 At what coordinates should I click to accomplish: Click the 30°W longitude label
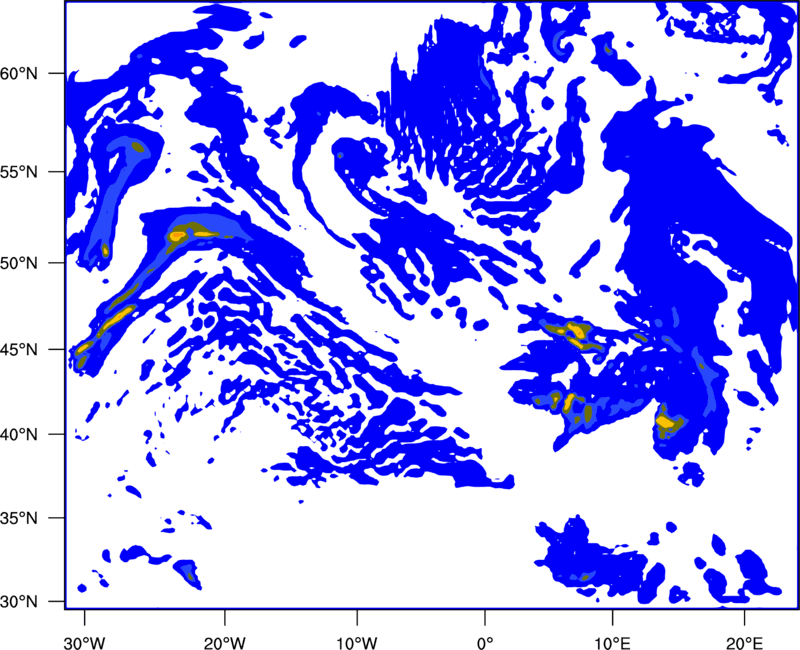(x=84, y=643)
